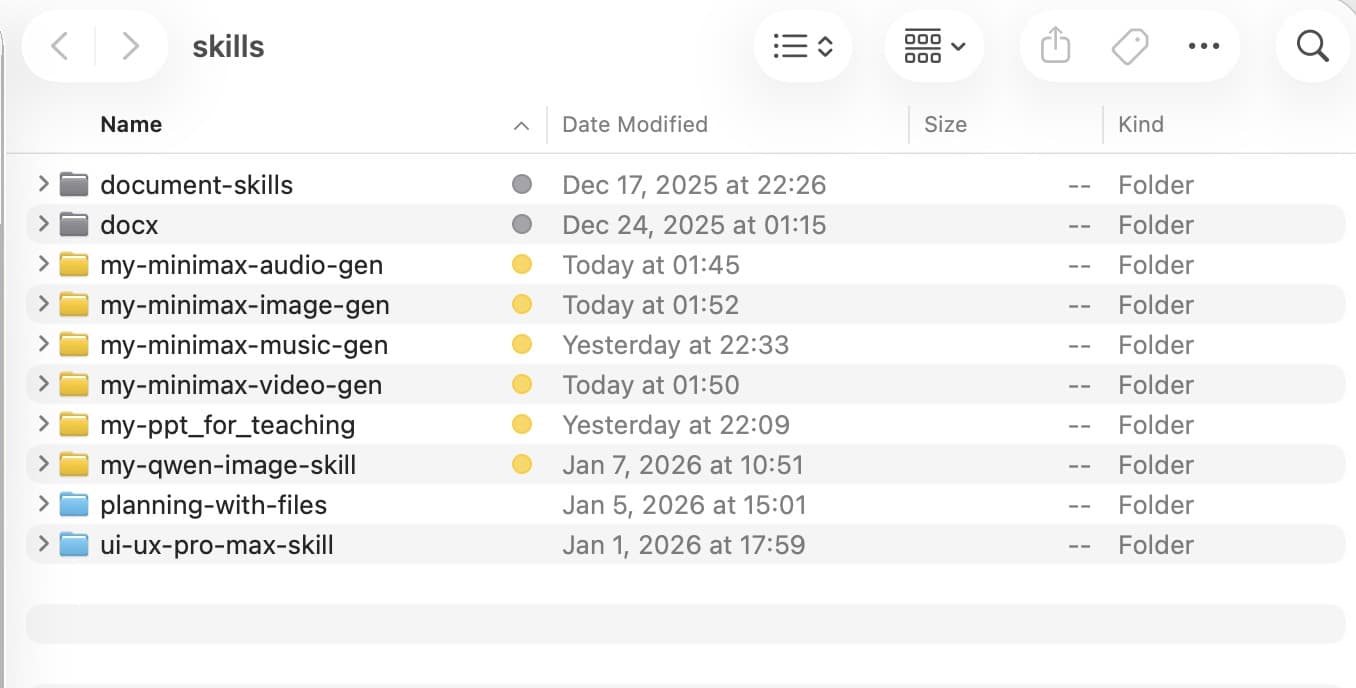Screen dimensions: 1356x688
Task: Expand the document-skills folder disclosure arrow
Action: click(x=43, y=184)
